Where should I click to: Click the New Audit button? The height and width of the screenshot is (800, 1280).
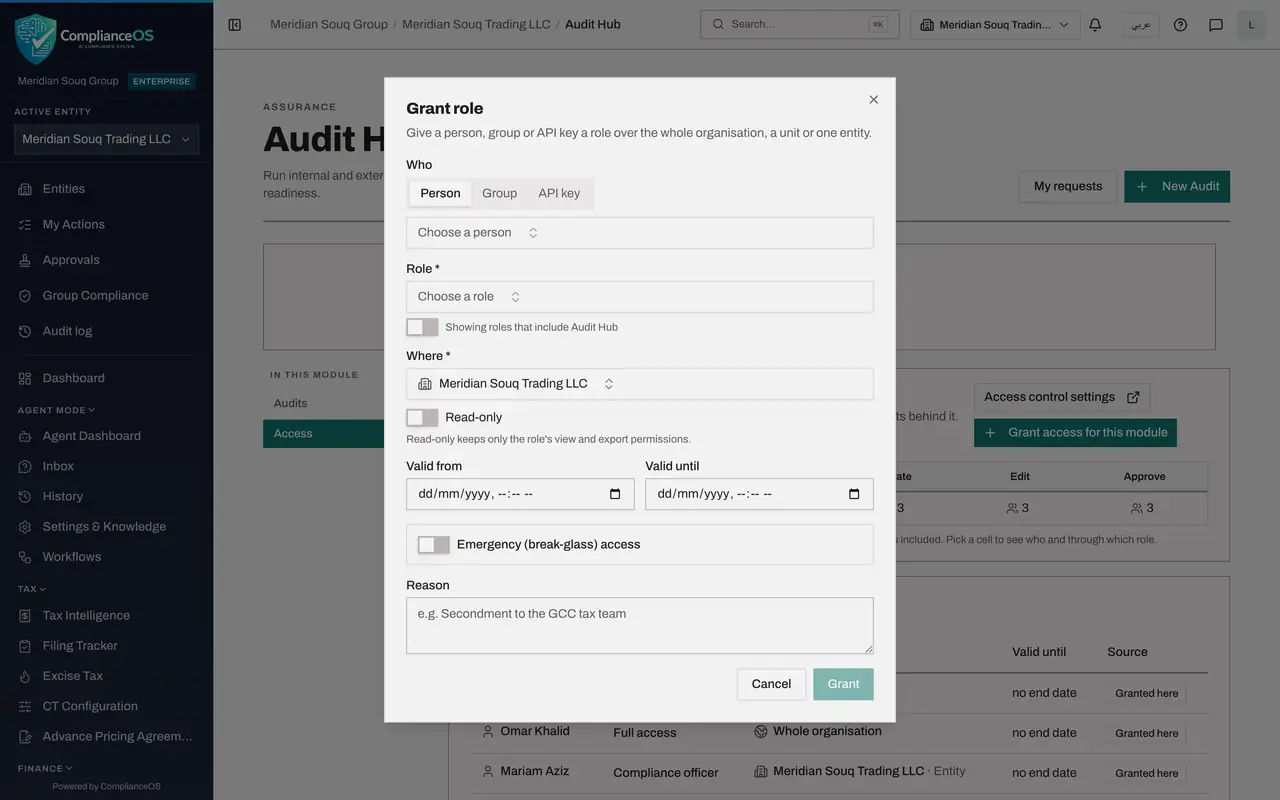click(x=1177, y=187)
